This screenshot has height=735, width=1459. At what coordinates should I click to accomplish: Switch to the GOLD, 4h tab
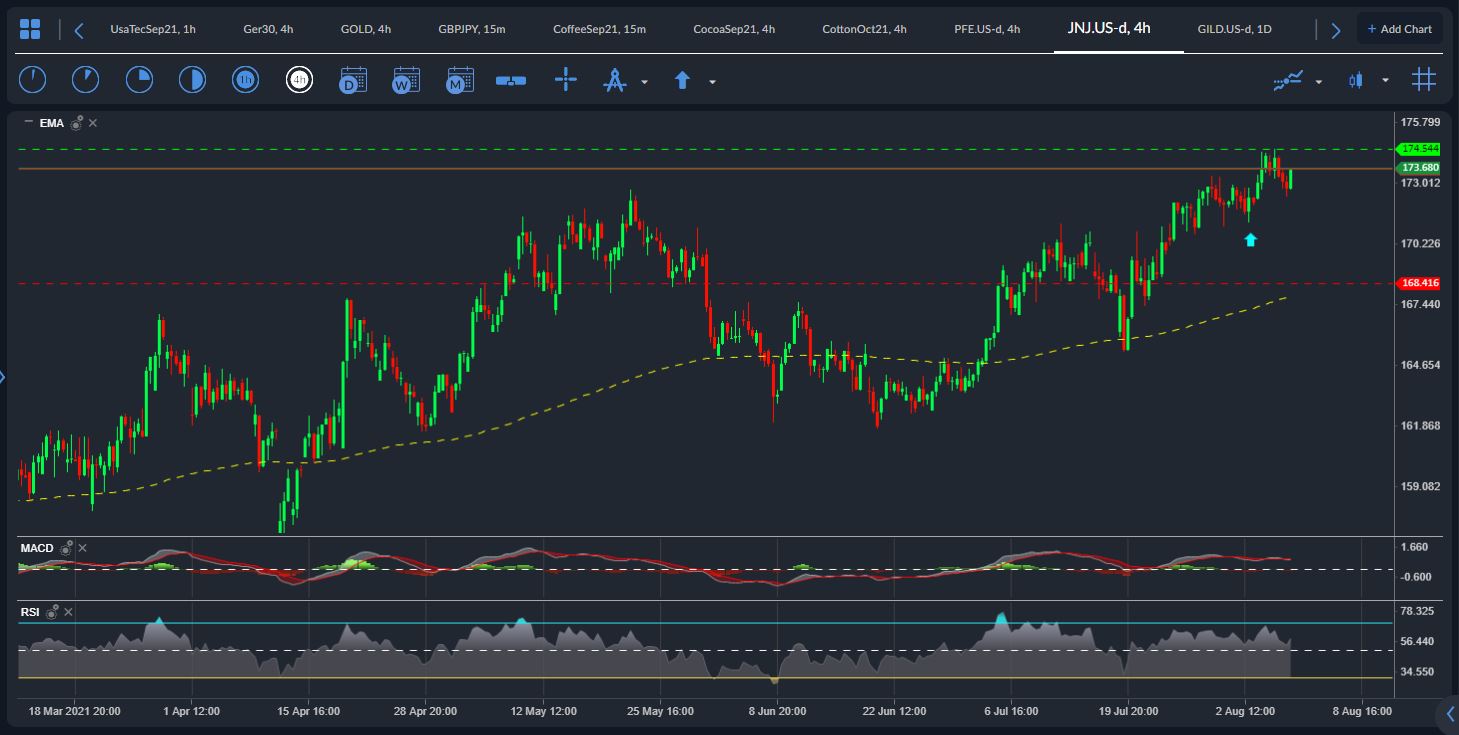(366, 29)
